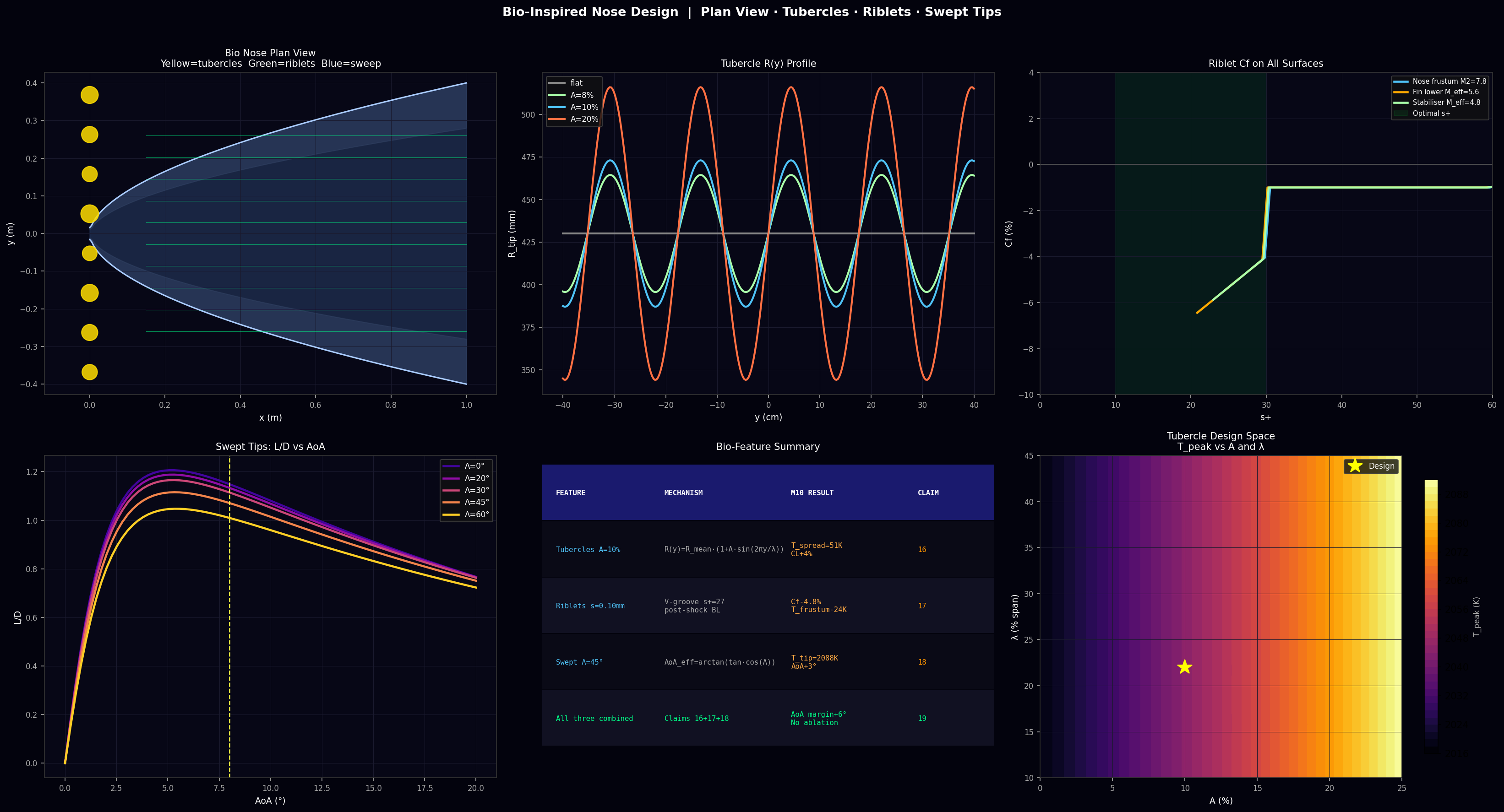Click the orange A=20% legend line swatch
The height and width of the screenshot is (812, 1504).
(x=556, y=119)
